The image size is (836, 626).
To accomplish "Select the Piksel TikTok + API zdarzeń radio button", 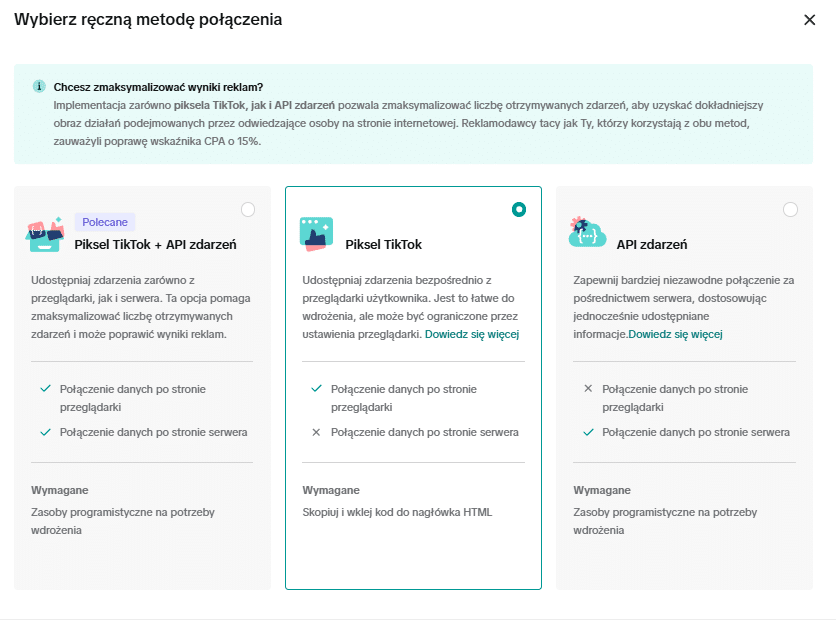I will [248, 209].
